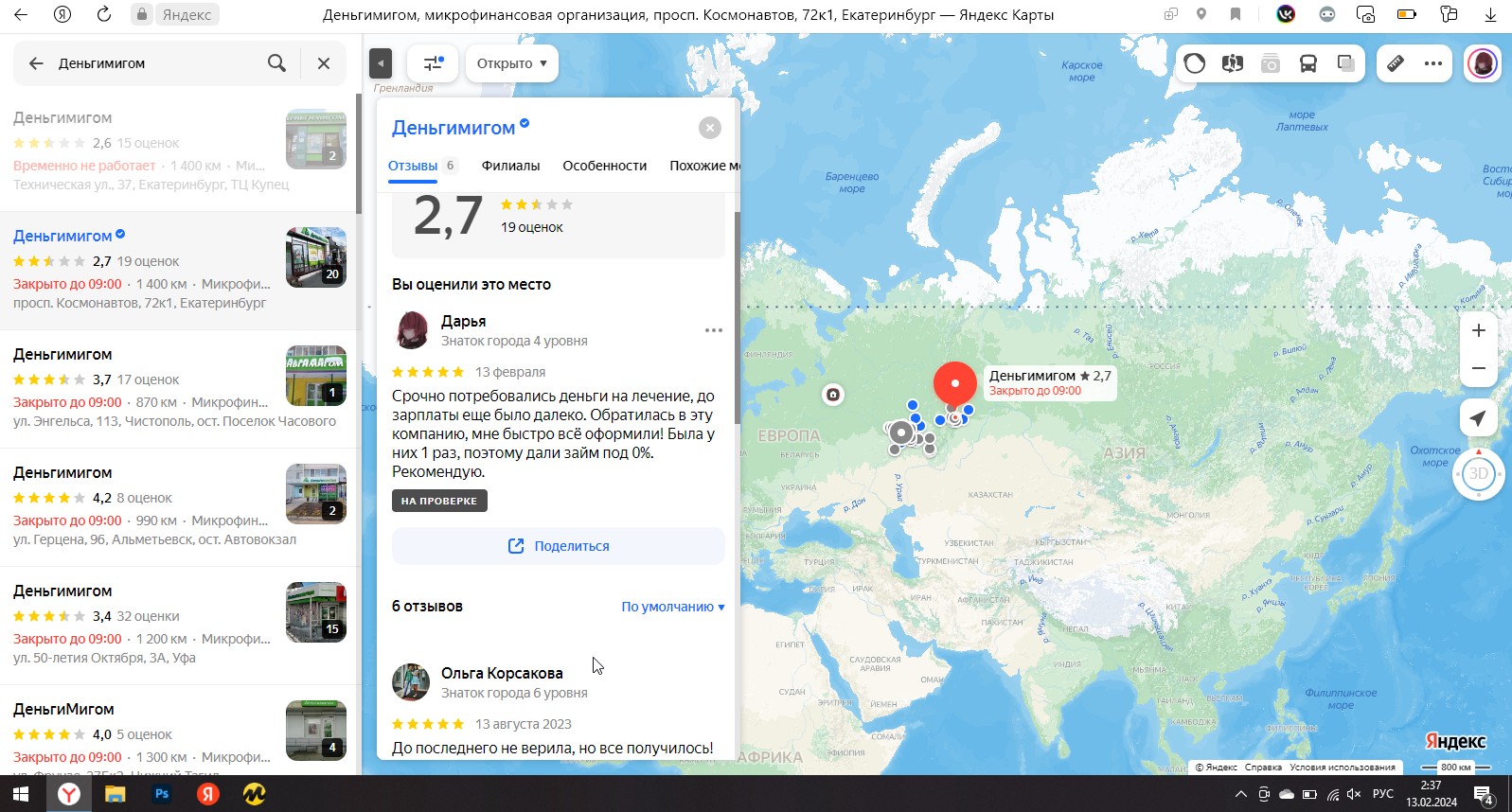Open the ДеньгиМигом result rated 4,0
Screen dimensions: 1512x812
(x=178, y=731)
